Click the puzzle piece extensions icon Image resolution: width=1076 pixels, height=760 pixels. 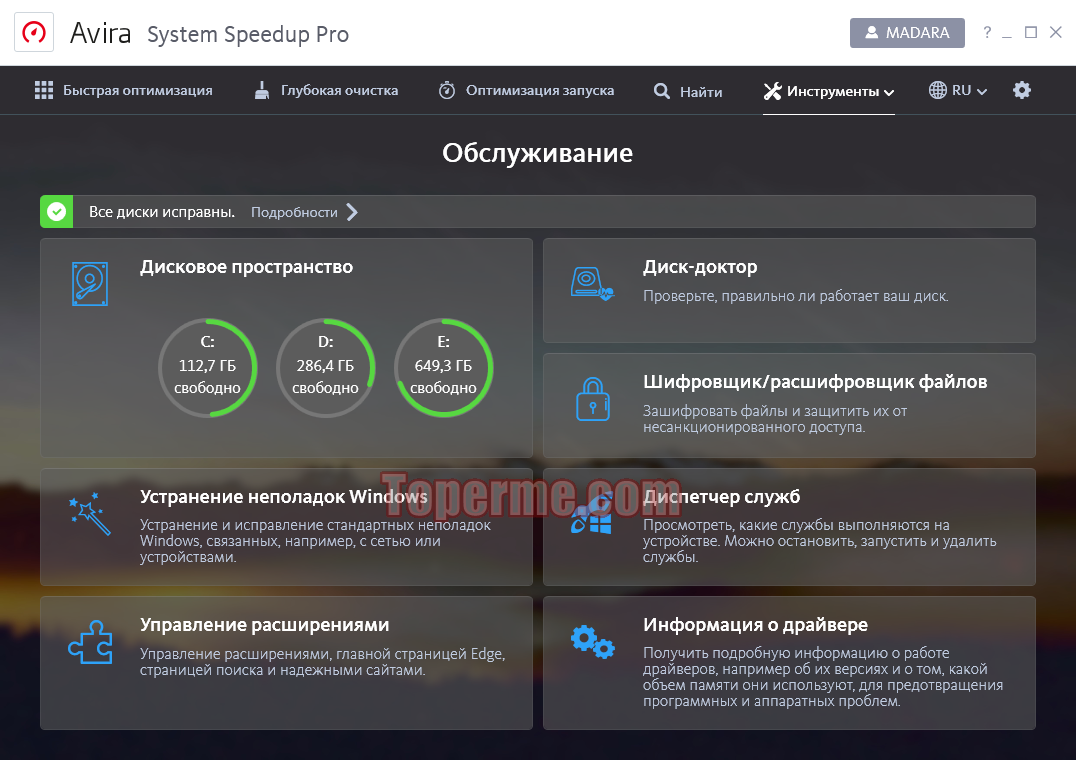click(x=91, y=642)
